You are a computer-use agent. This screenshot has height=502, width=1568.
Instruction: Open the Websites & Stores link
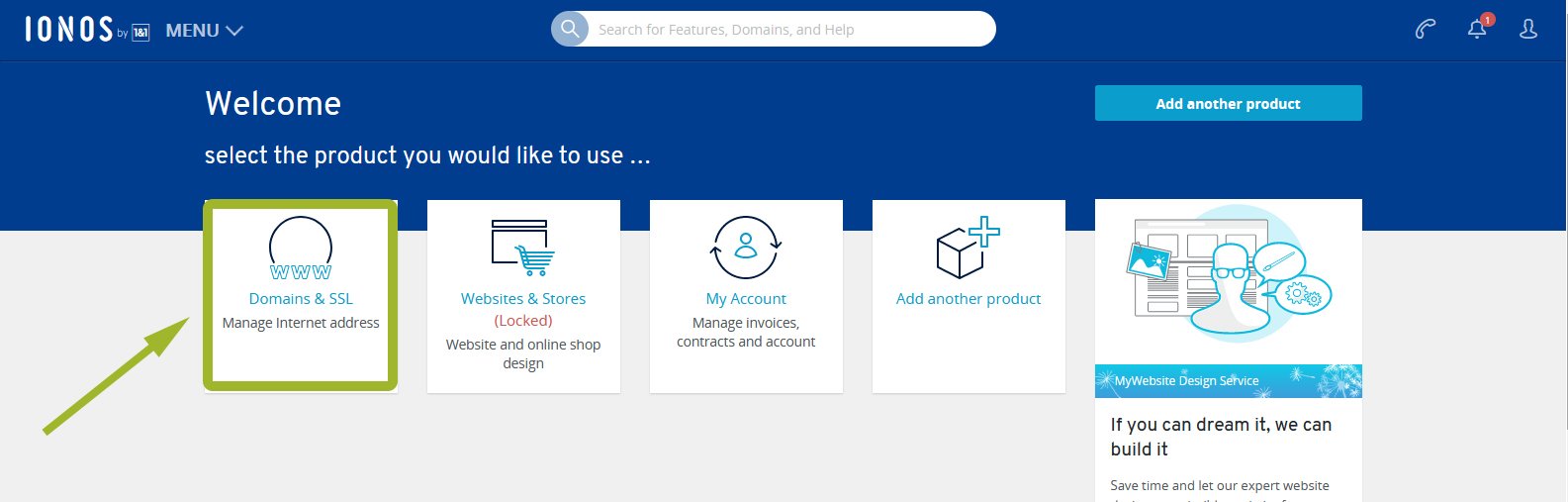click(523, 299)
